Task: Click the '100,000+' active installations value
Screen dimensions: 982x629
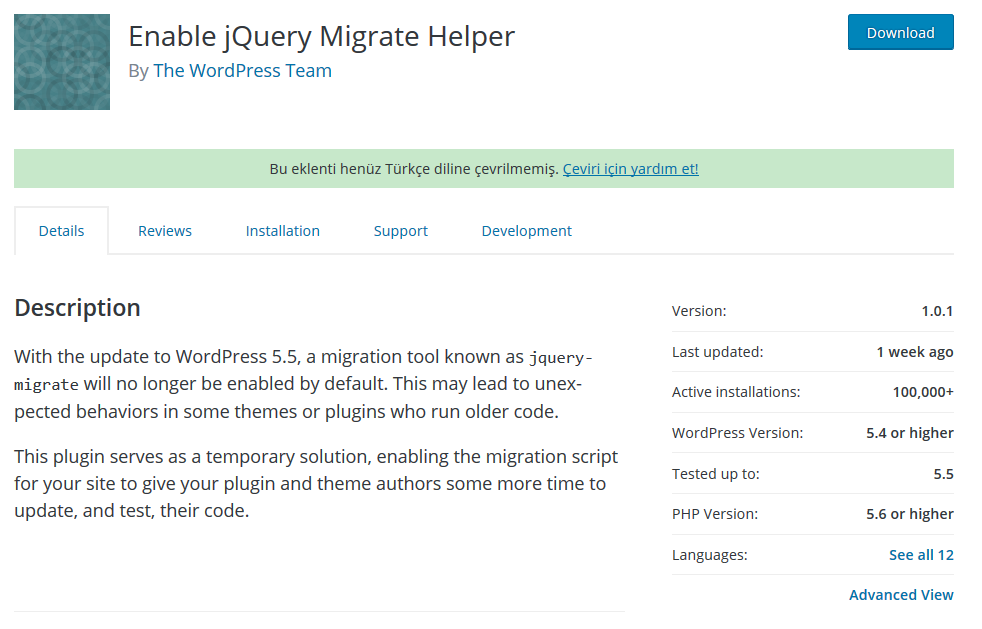Action: 923,392
